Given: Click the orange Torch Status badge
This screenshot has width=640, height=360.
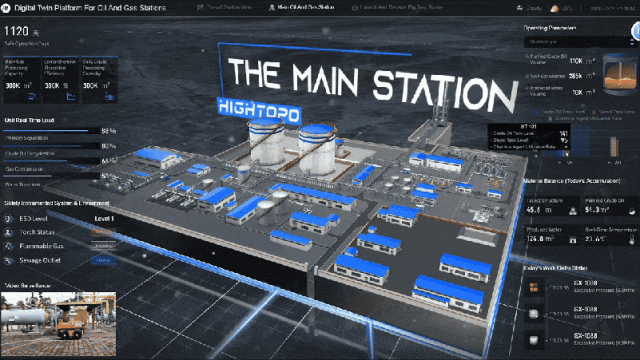Looking at the screenshot, I should [x=103, y=232].
